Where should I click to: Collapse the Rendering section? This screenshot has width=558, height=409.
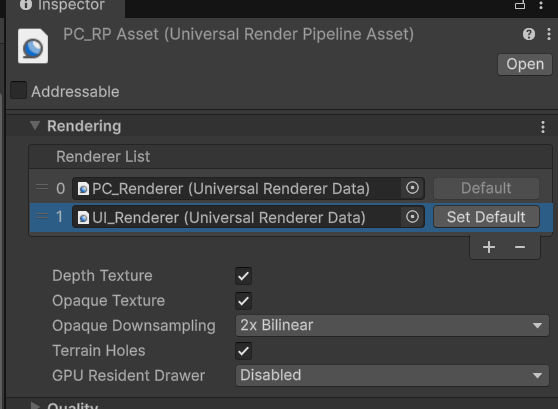coord(35,126)
